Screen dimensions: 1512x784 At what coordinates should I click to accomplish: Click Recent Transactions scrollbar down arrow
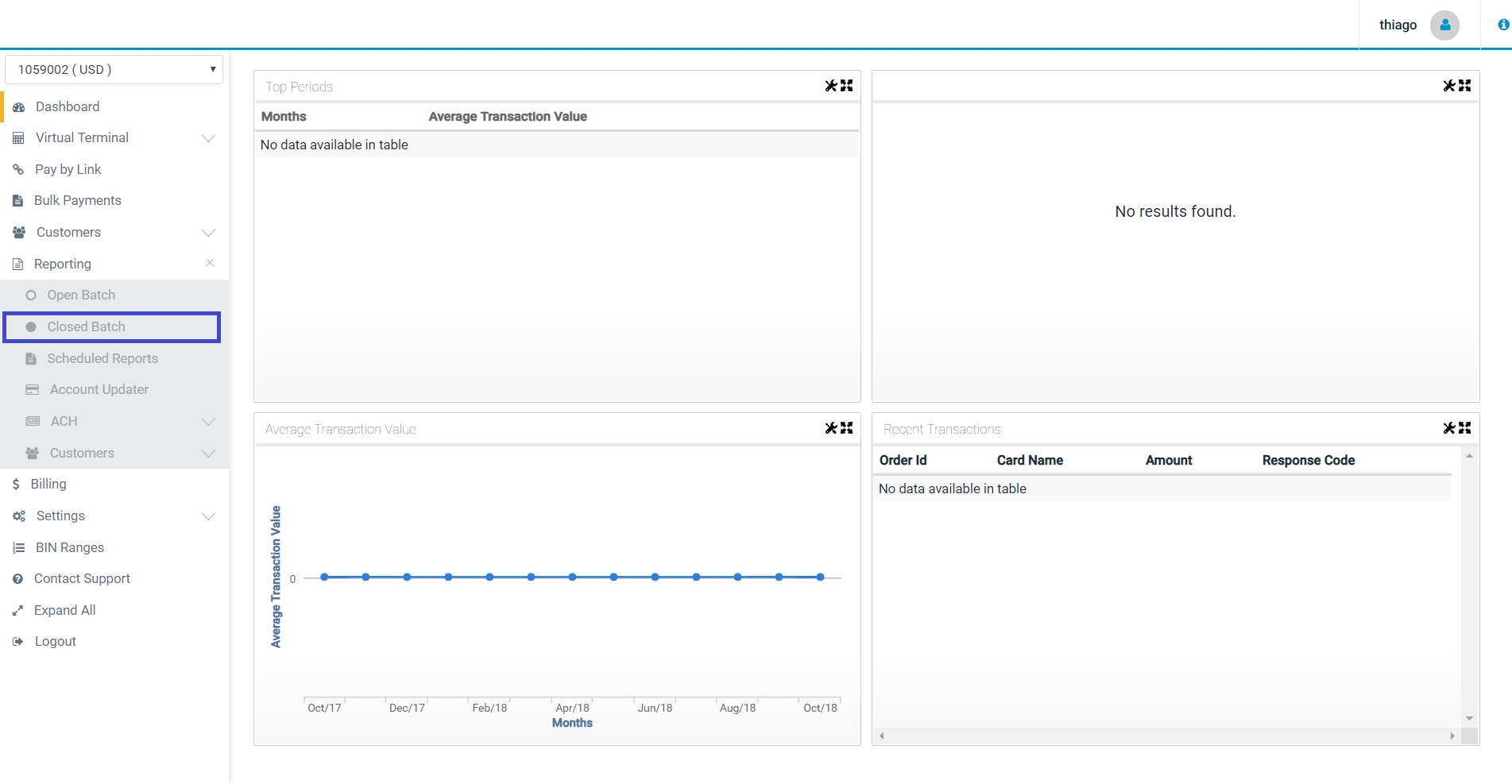click(x=1469, y=718)
